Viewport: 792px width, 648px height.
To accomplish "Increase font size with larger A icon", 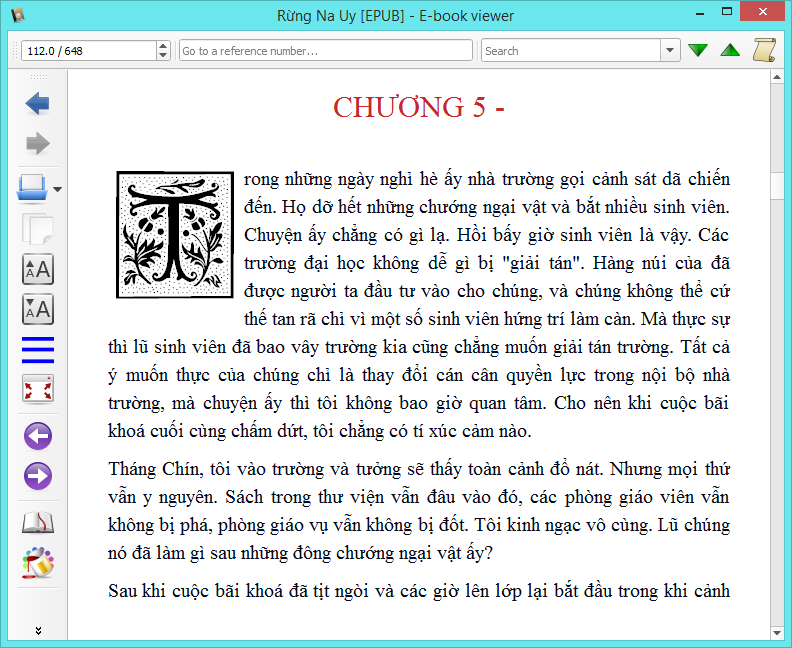I will (38, 269).
